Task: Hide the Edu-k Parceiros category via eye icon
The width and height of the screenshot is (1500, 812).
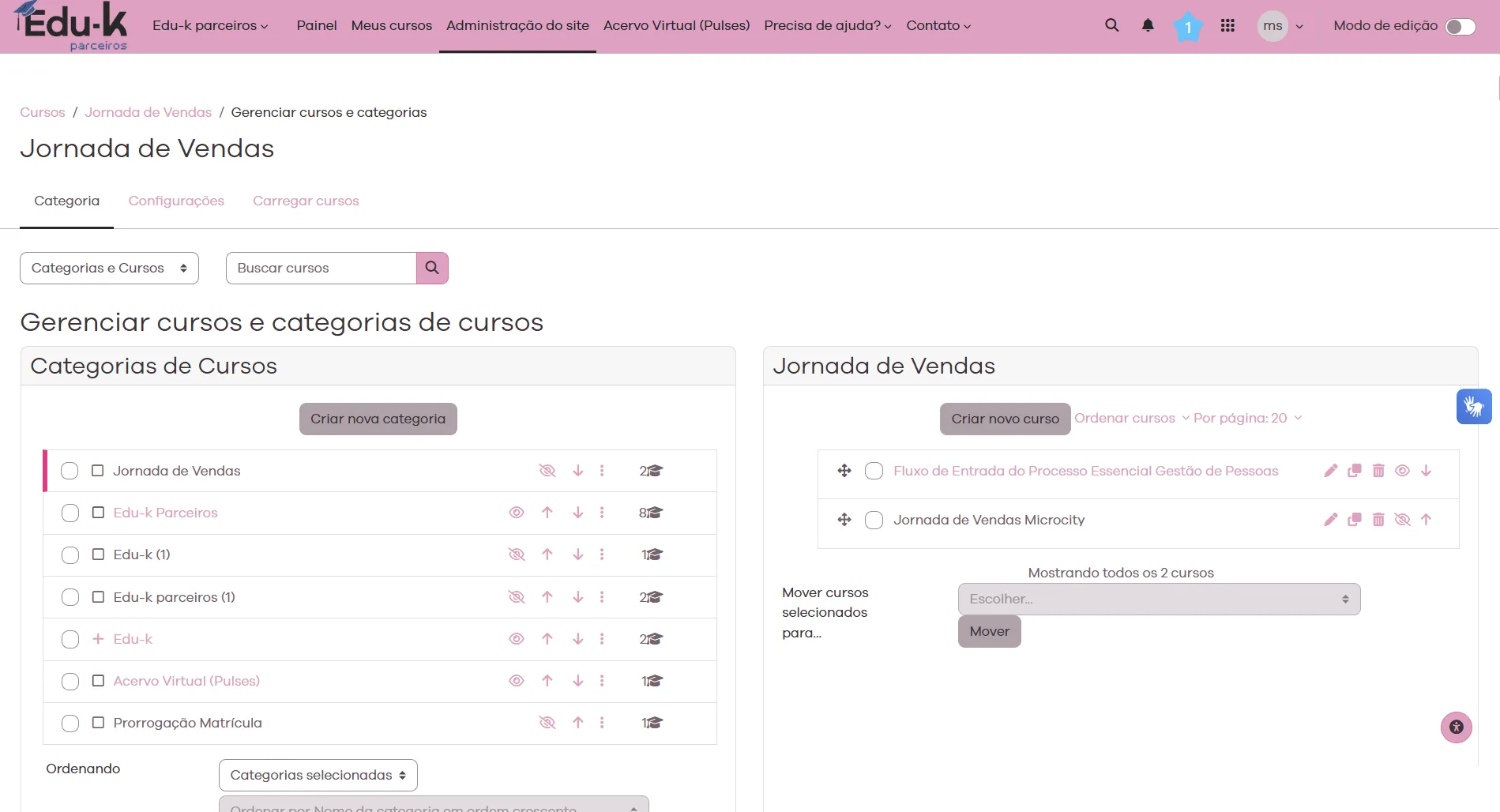Action: [x=517, y=513]
